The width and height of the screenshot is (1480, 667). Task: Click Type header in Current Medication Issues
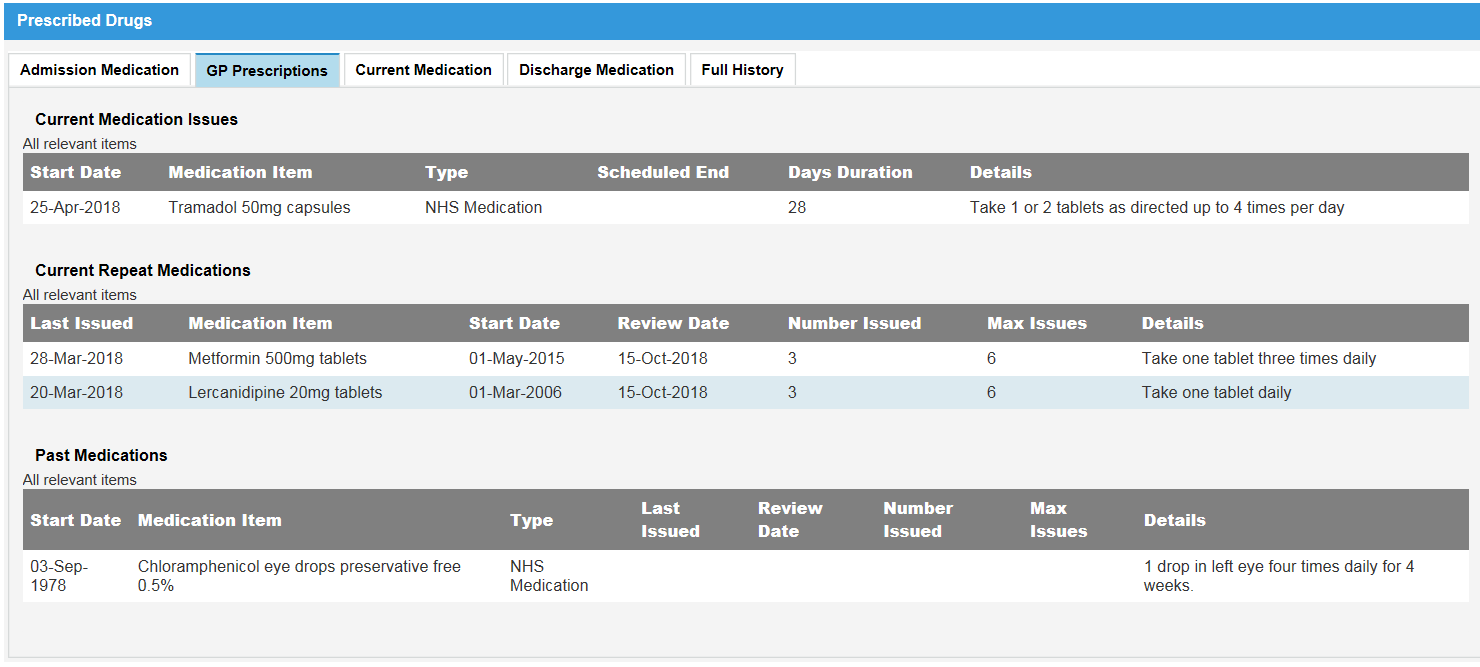[446, 172]
